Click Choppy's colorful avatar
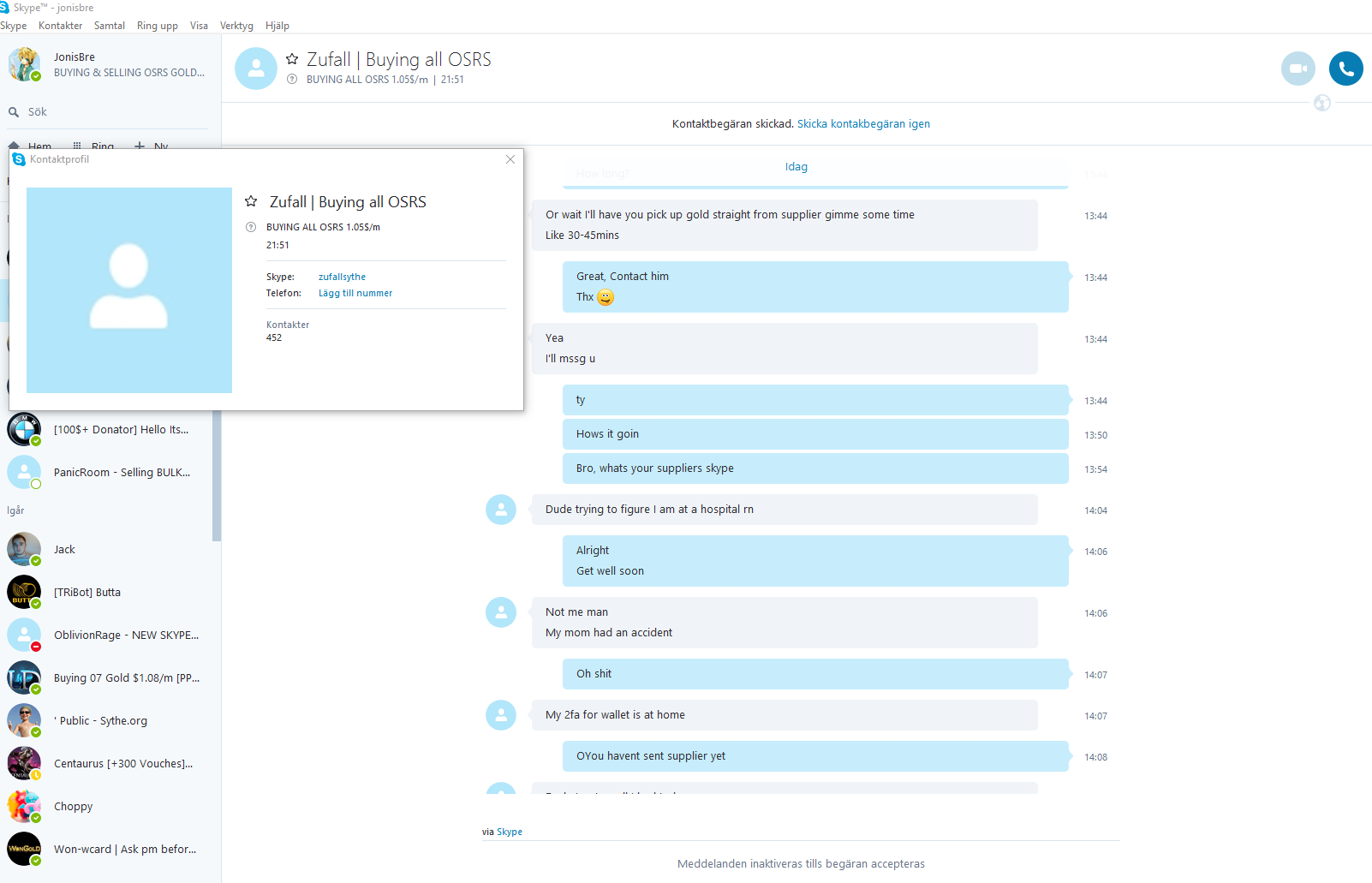This screenshot has width=1372, height=883. coord(24,807)
